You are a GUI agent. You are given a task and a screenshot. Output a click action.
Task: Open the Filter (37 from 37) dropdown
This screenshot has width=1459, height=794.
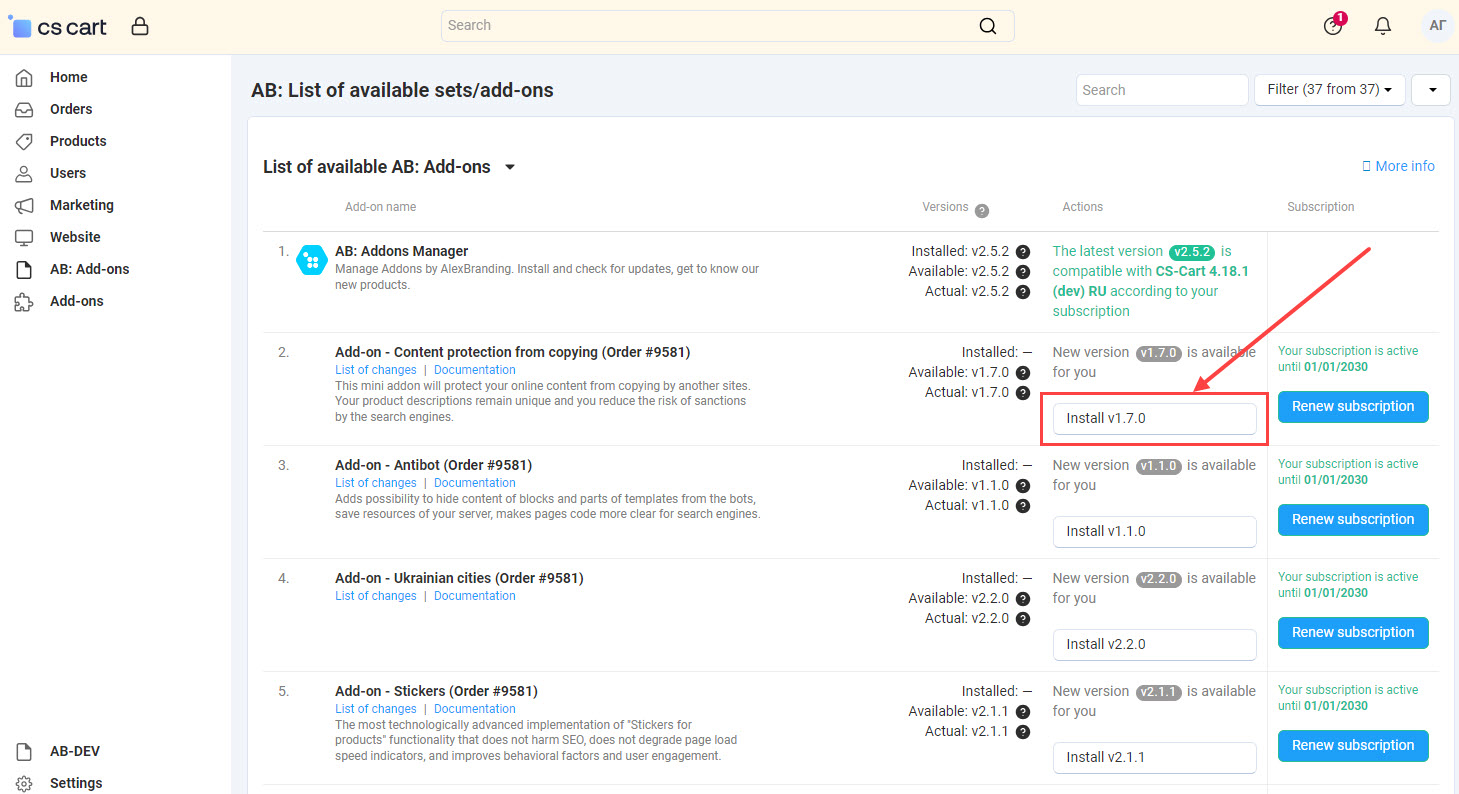point(1329,90)
